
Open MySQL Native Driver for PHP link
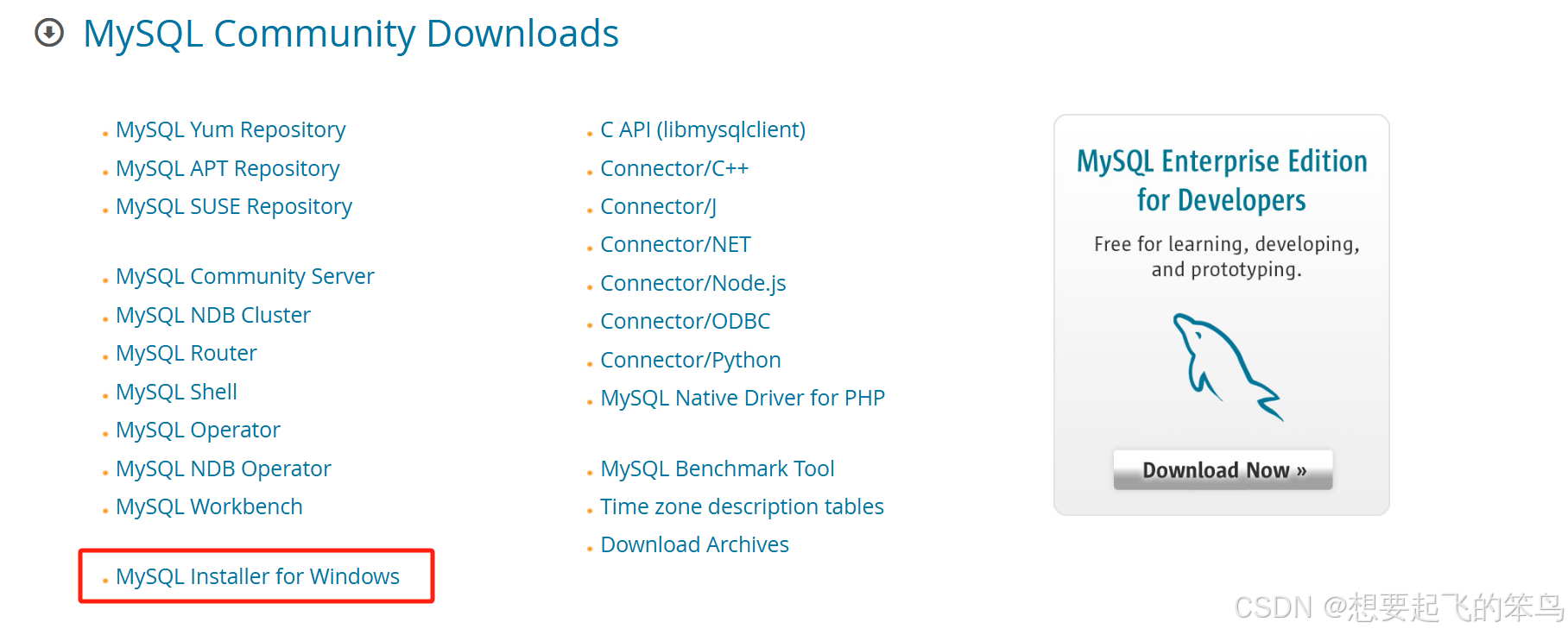743,398
